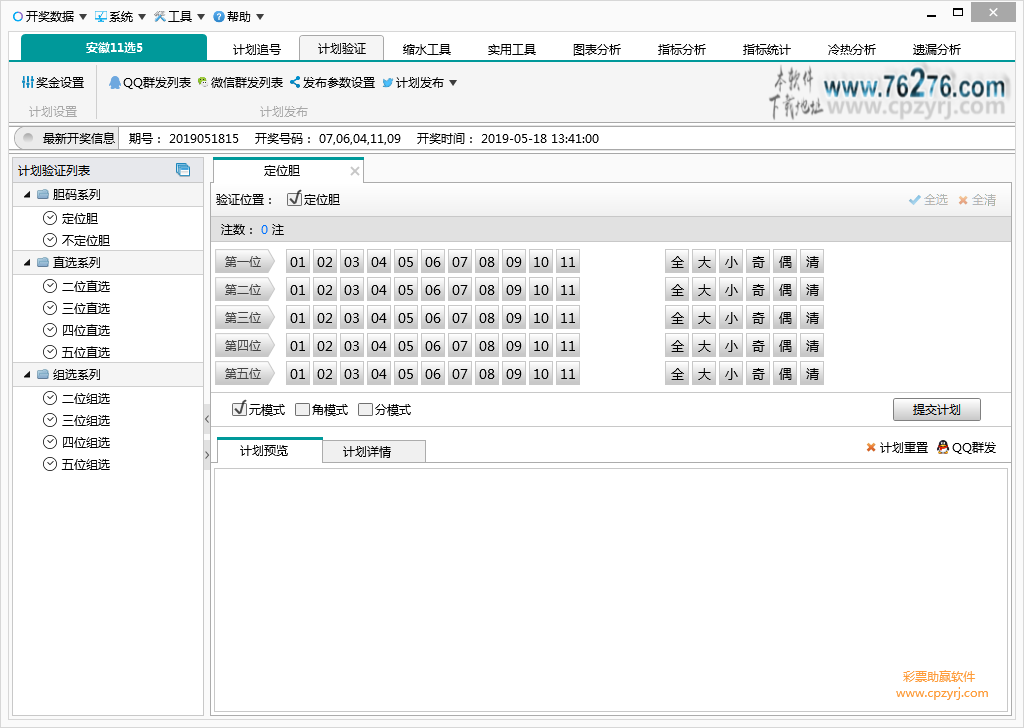The width and height of the screenshot is (1024, 728).
Task: Collapse the 组选系列 tree group
Action: [27, 375]
